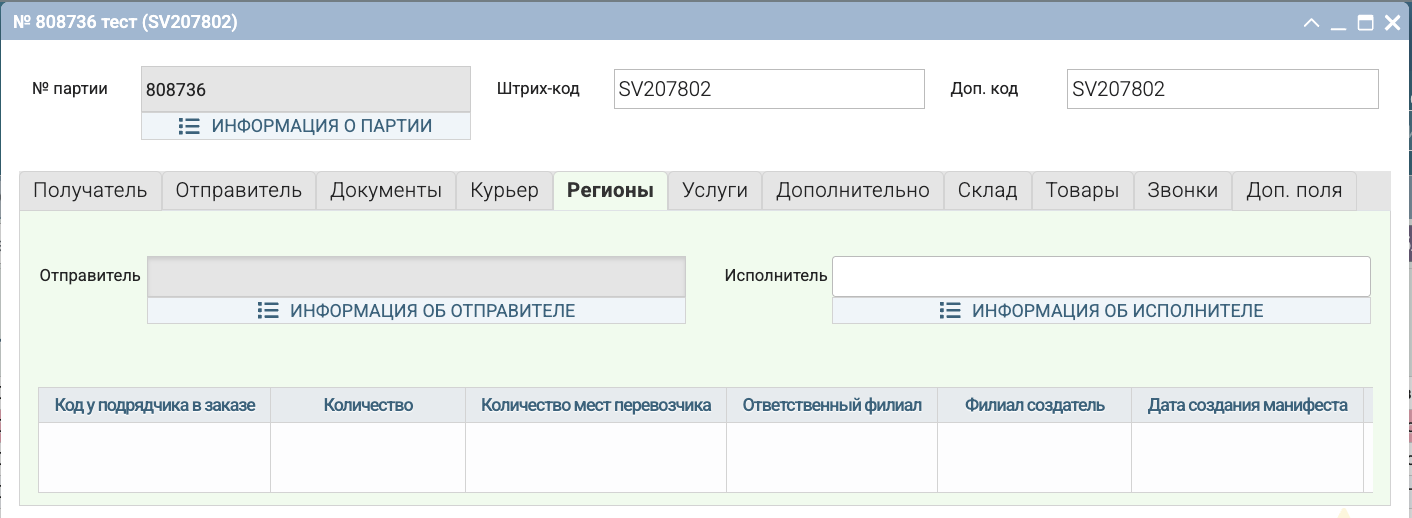Image resolution: width=1412 pixels, height=518 pixels.
Task: Open the Документы tab
Action: coord(386,190)
